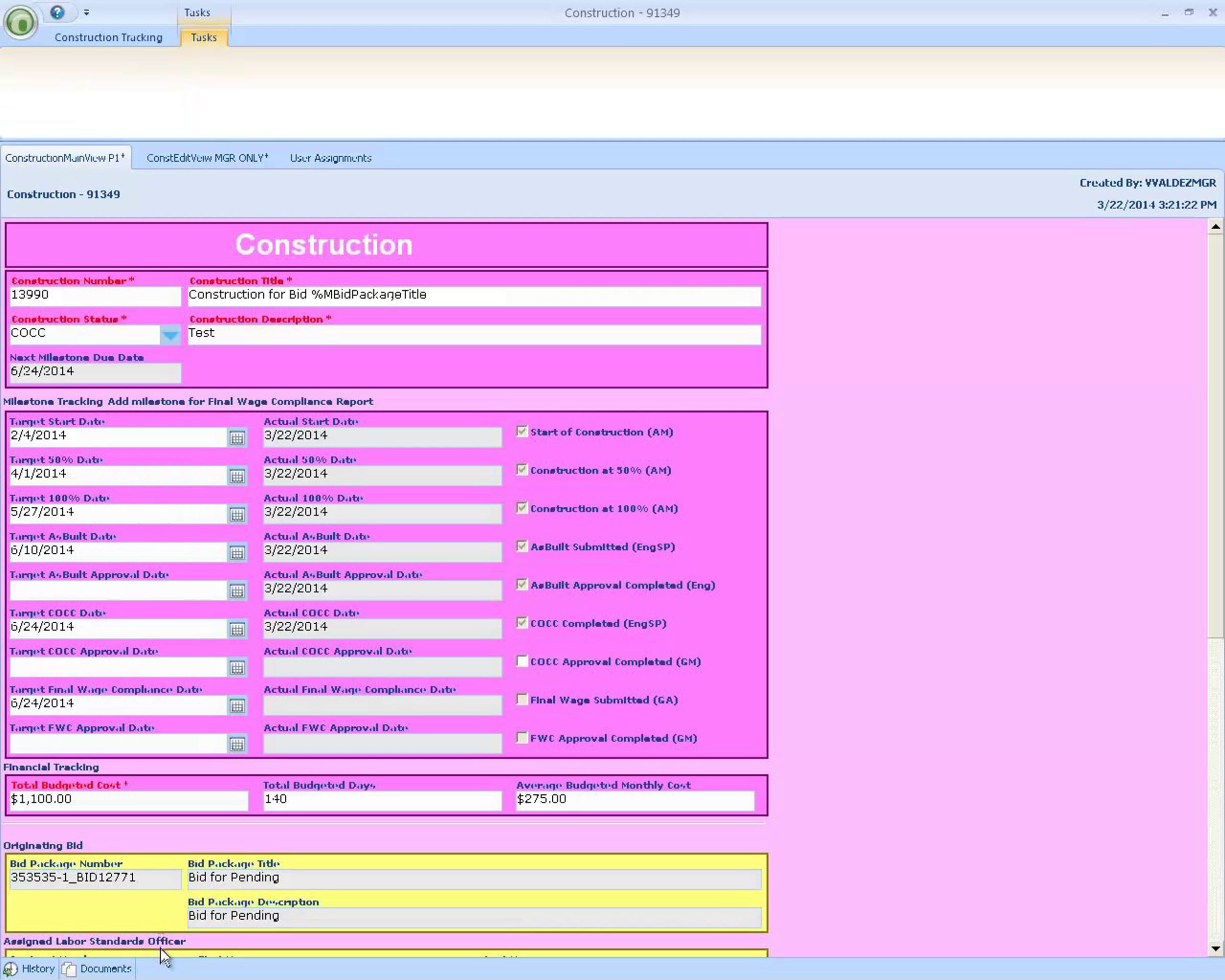Click the Bid Package Title field

click(x=474, y=879)
